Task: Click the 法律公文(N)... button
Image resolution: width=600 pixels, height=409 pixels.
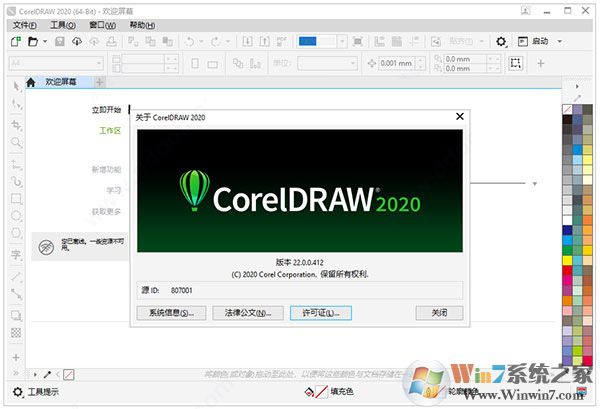Action: (248, 313)
